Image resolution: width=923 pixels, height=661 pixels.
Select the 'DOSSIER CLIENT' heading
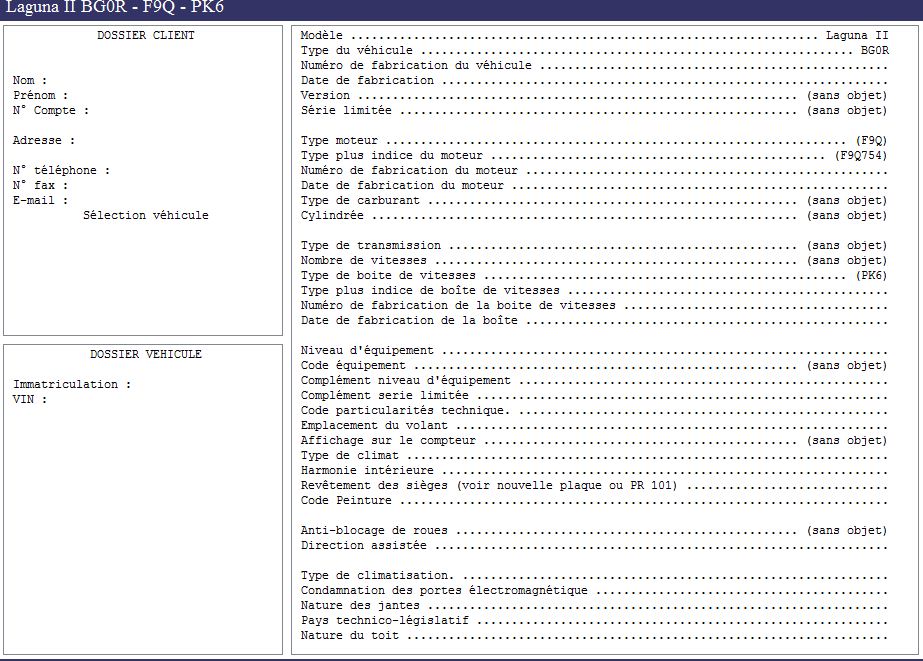pos(145,35)
